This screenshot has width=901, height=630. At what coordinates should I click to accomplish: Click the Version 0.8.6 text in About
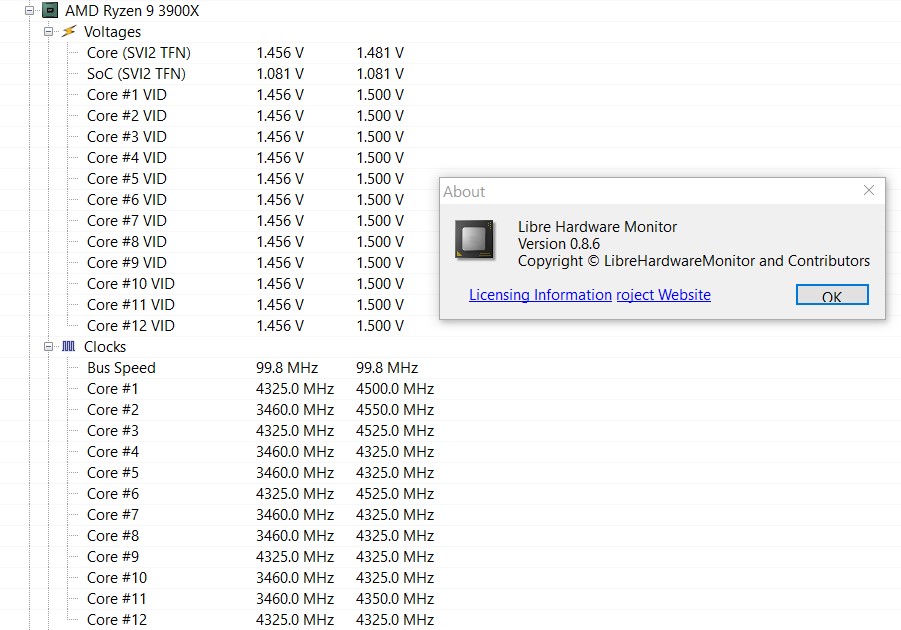pos(559,244)
